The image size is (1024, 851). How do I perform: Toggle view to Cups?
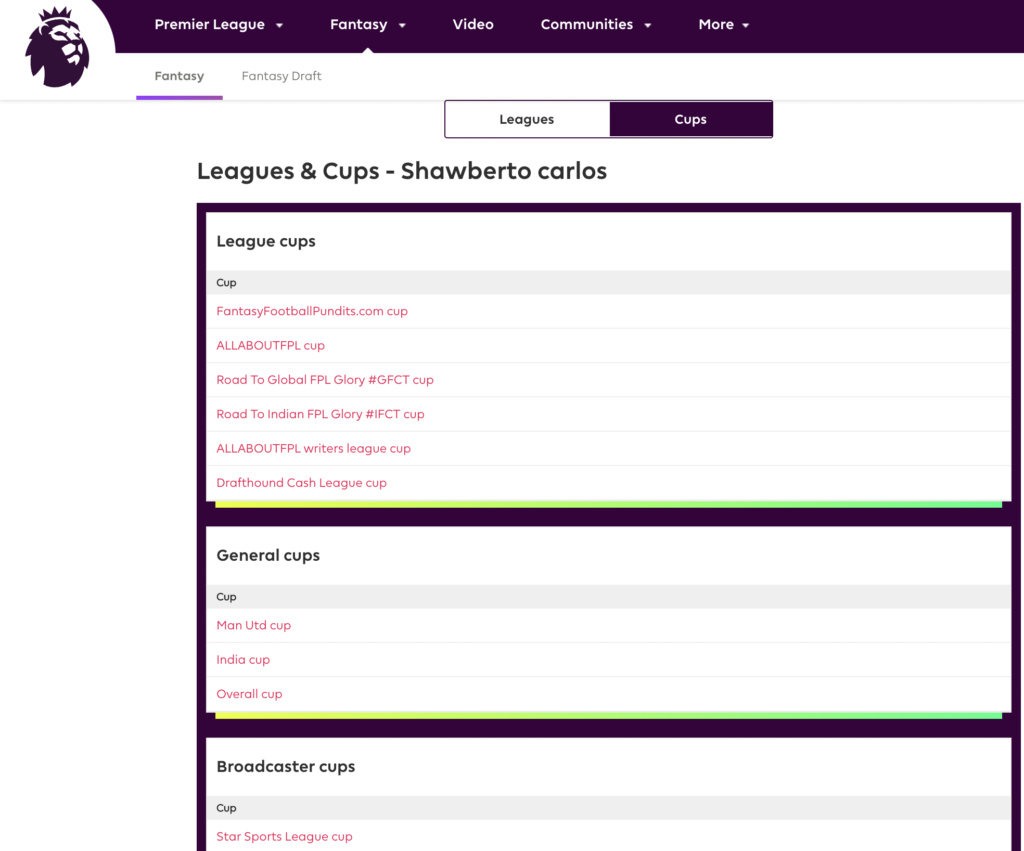[690, 119]
